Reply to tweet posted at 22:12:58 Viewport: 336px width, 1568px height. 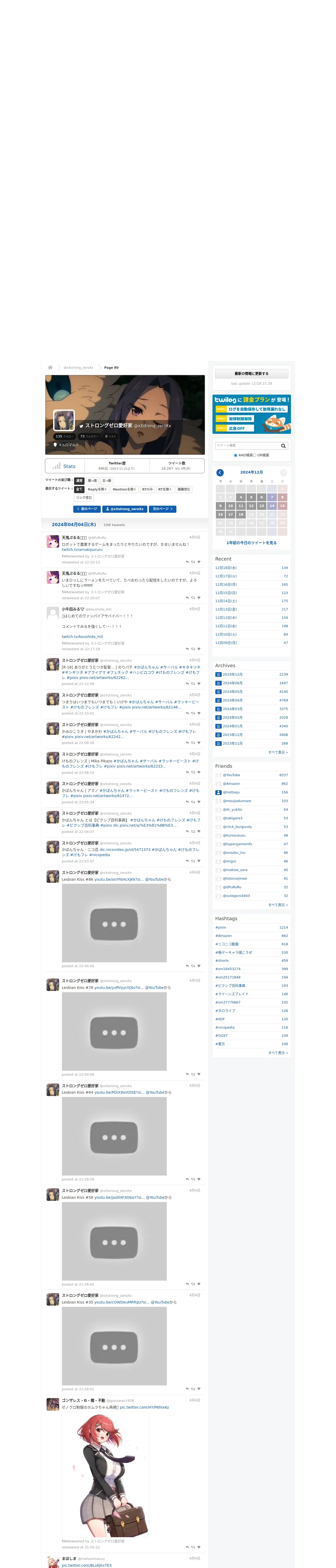(x=187, y=684)
